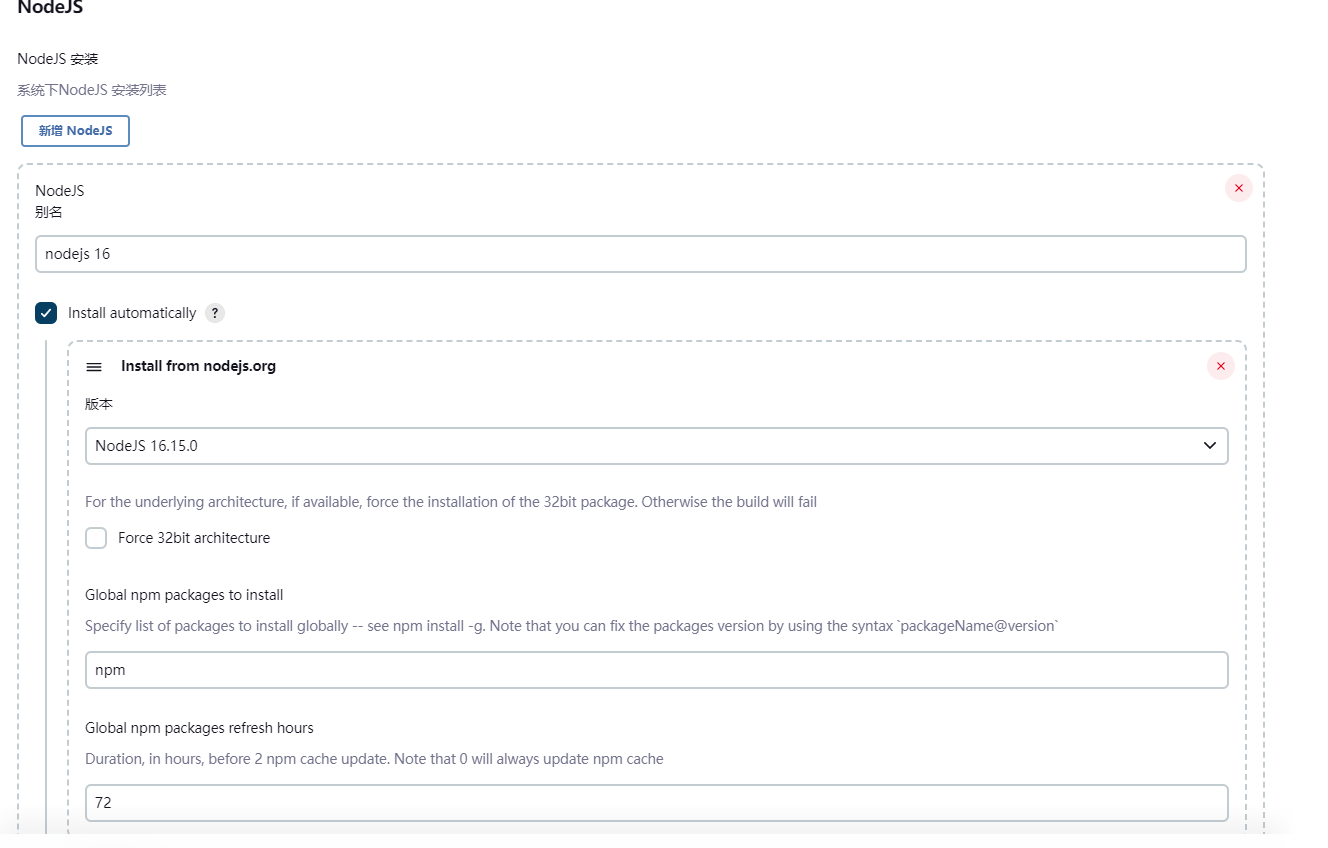Click the 系统下NodeJS 安装列表 description text
1328x848 pixels.
tap(92, 90)
